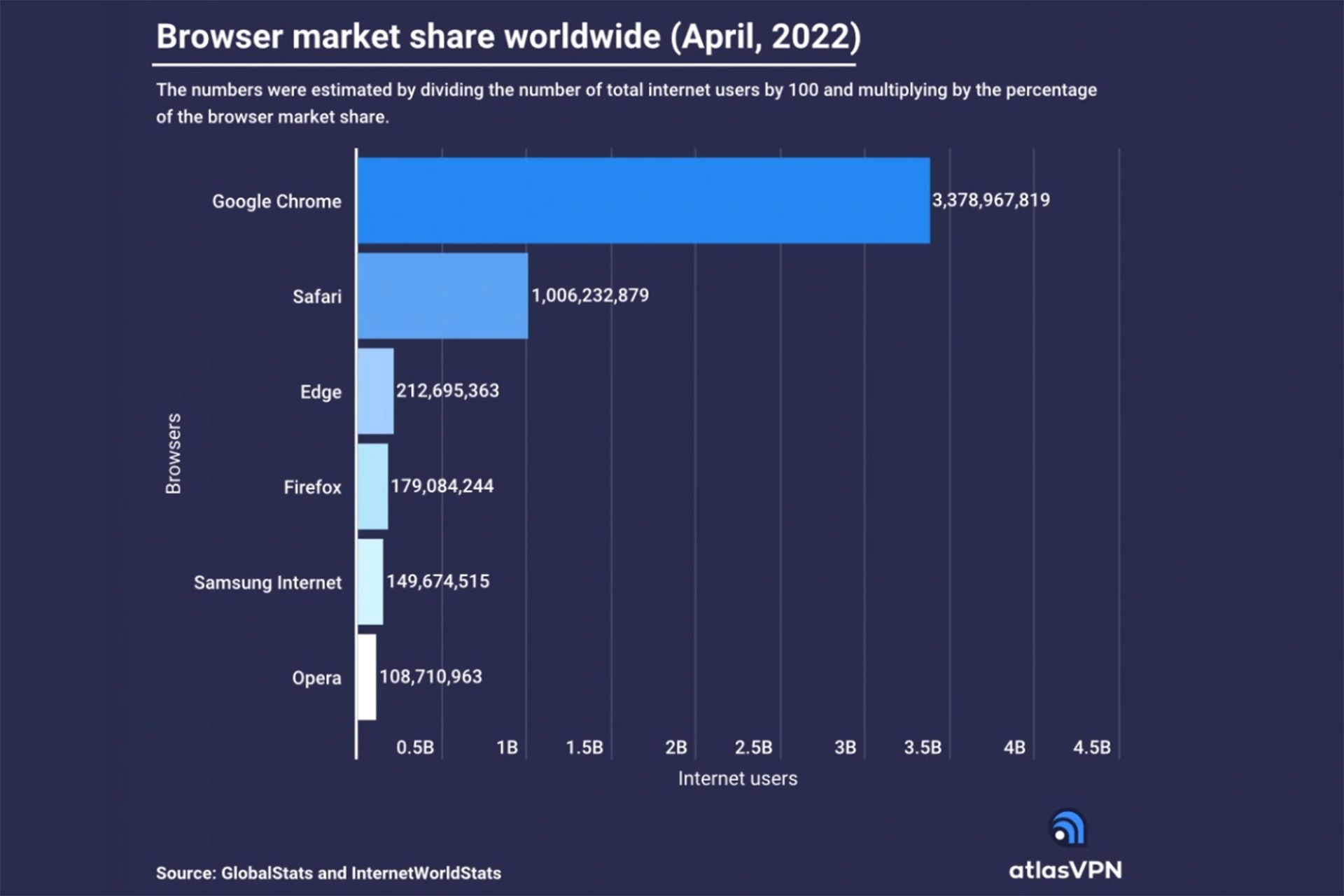The image size is (1344, 896).
Task: Click the Firefox bar in the chart
Action: 373,486
